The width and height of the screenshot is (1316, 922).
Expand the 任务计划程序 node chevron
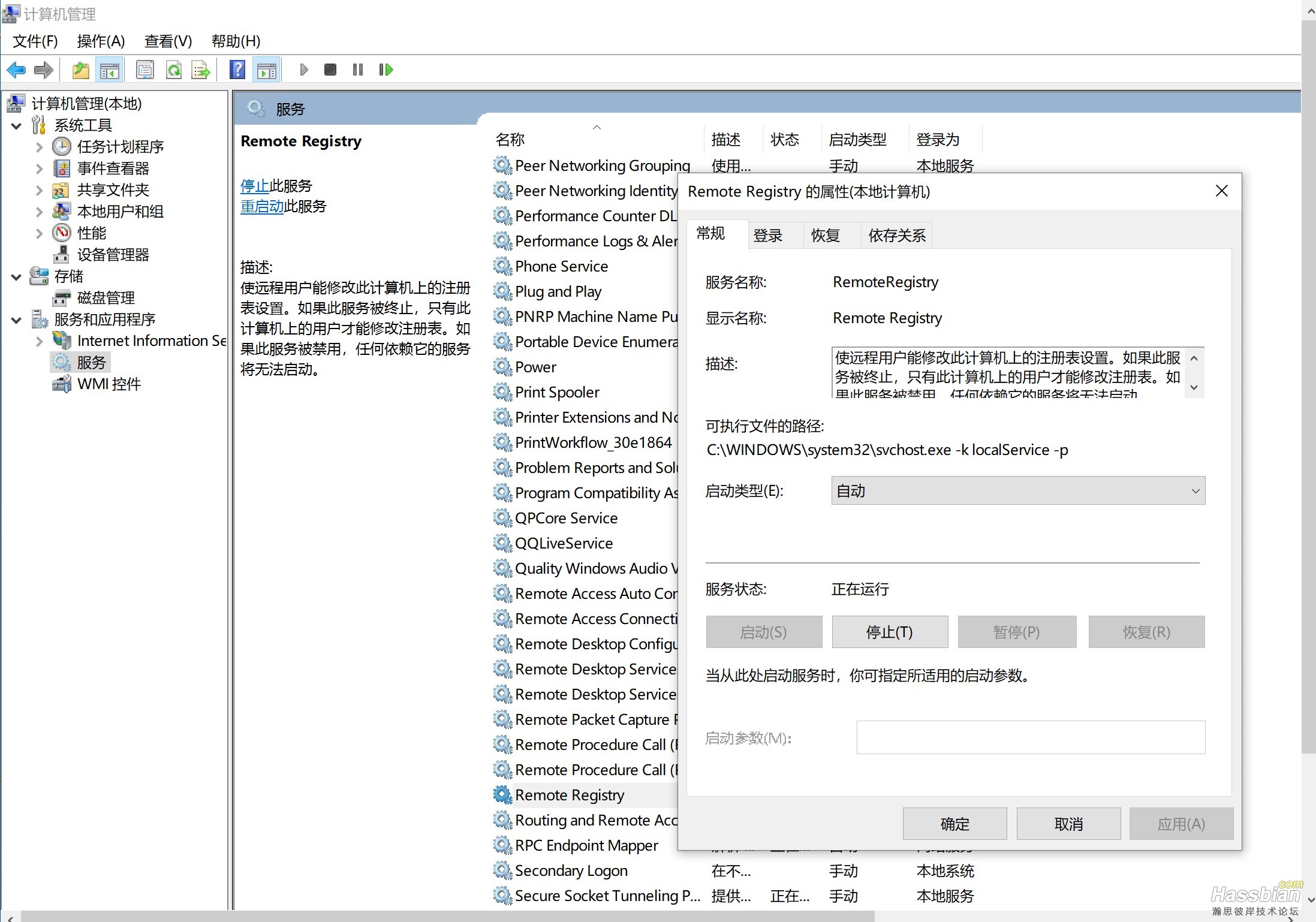coord(39,147)
